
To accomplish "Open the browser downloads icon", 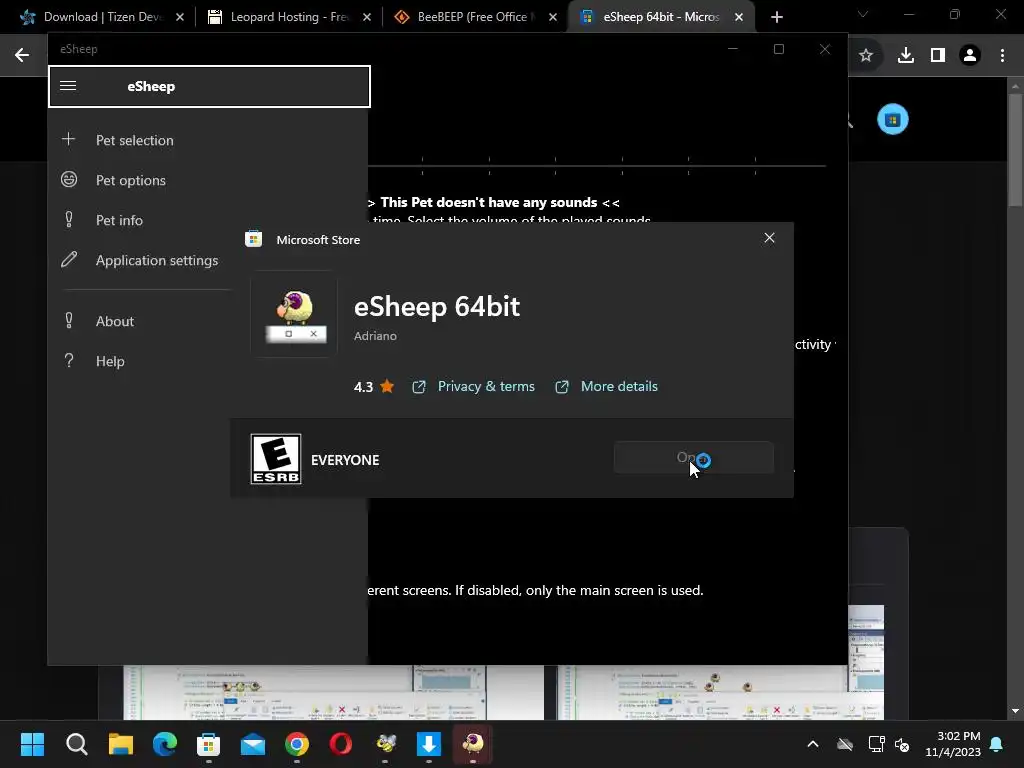I will point(905,55).
